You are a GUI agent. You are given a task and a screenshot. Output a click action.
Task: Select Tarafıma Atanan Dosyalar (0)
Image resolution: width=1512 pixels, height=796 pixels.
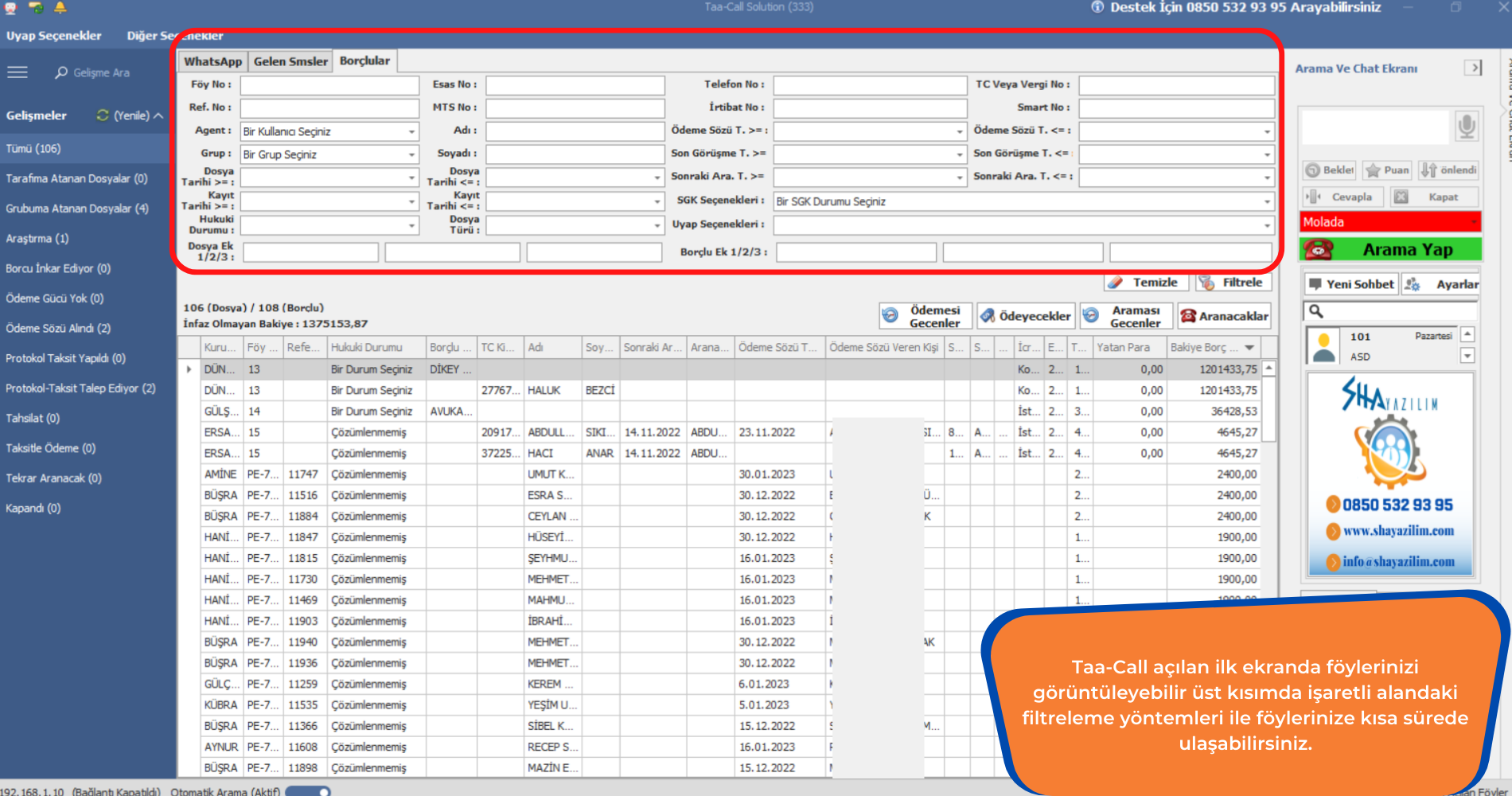point(76,179)
